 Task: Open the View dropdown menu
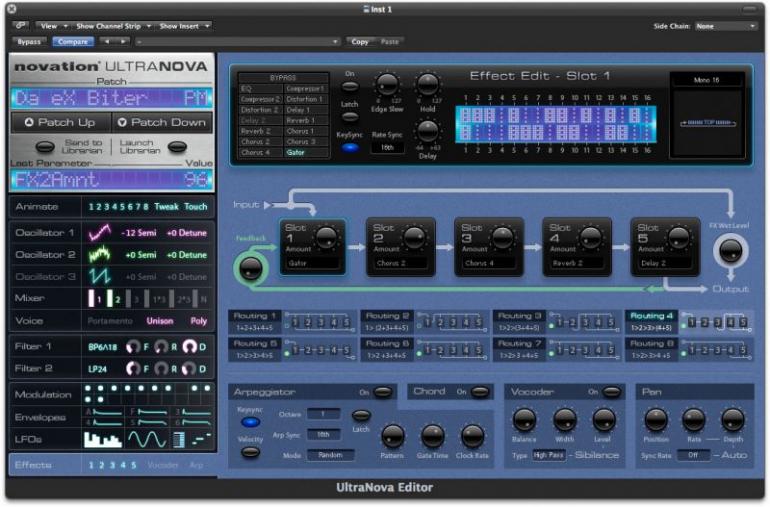(x=53, y=26)
